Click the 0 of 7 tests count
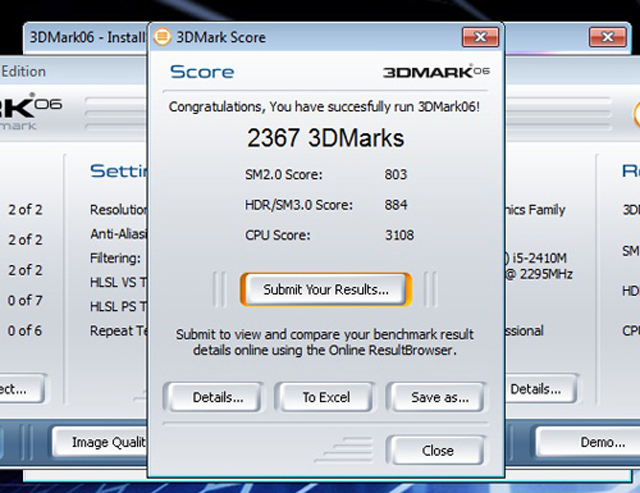The image size is (640, 493). click(x=25, y=300)
